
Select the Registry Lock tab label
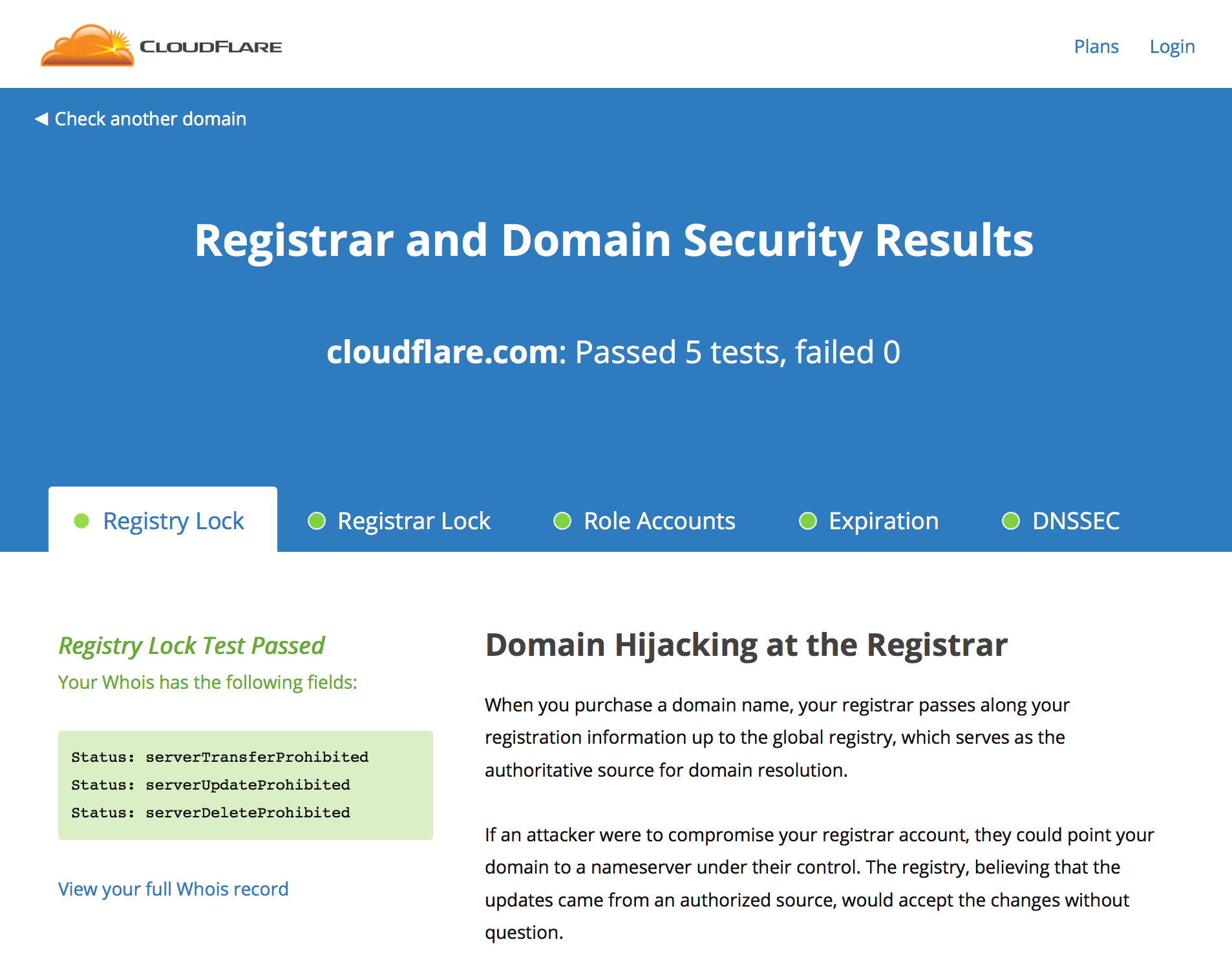[x=173, y=521]
